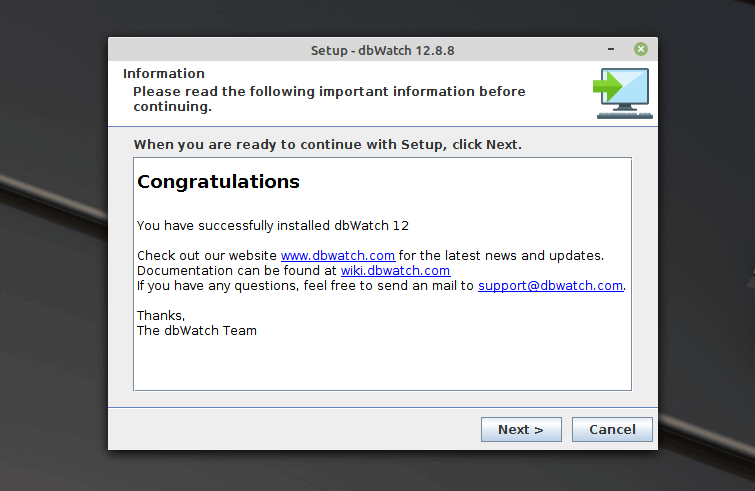755x491 pixels.
Task: Click the "successfully installed dbWatch 12" text
Action: 273,225
